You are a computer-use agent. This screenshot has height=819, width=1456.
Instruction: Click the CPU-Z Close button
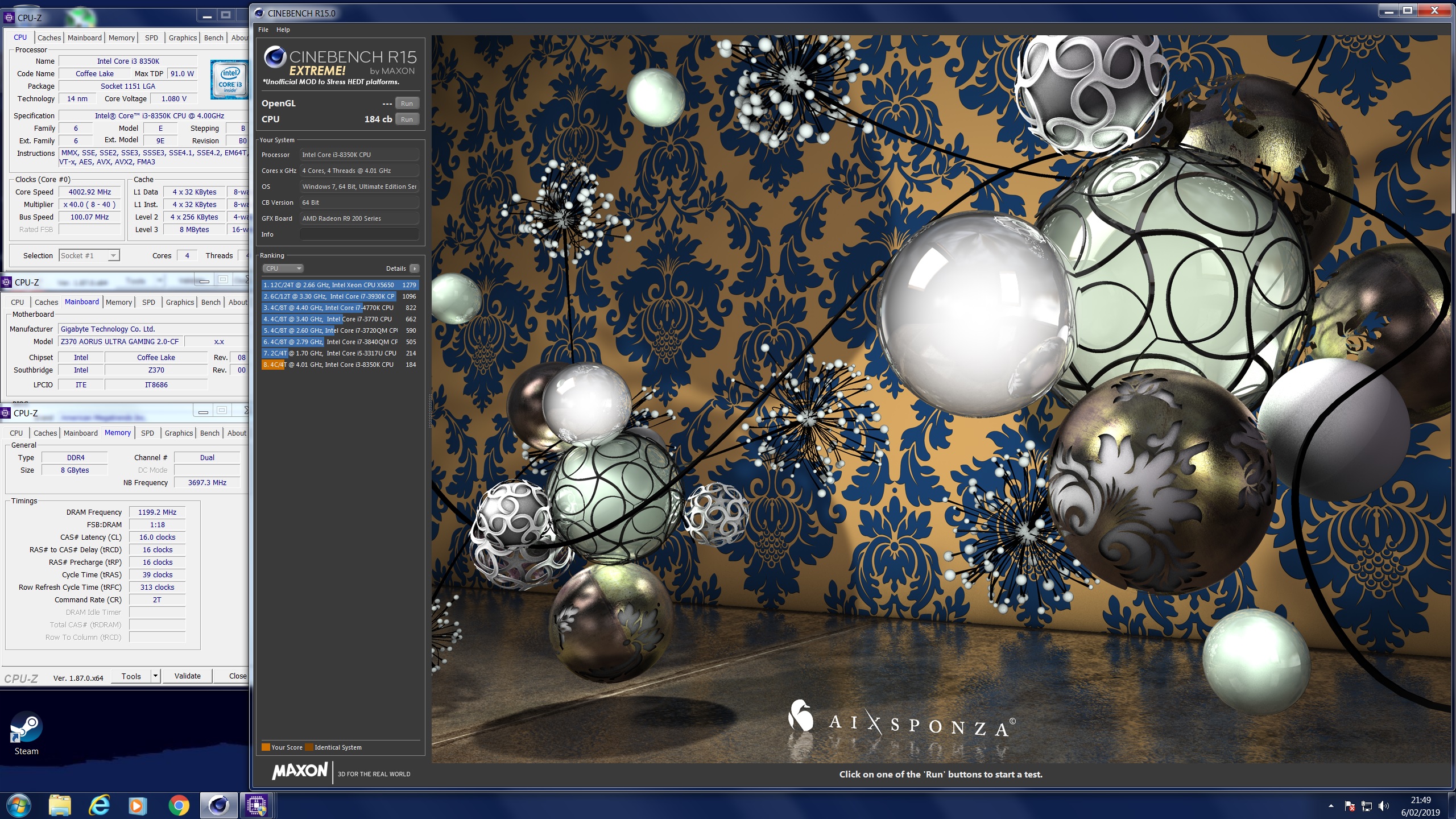[232, 676]
